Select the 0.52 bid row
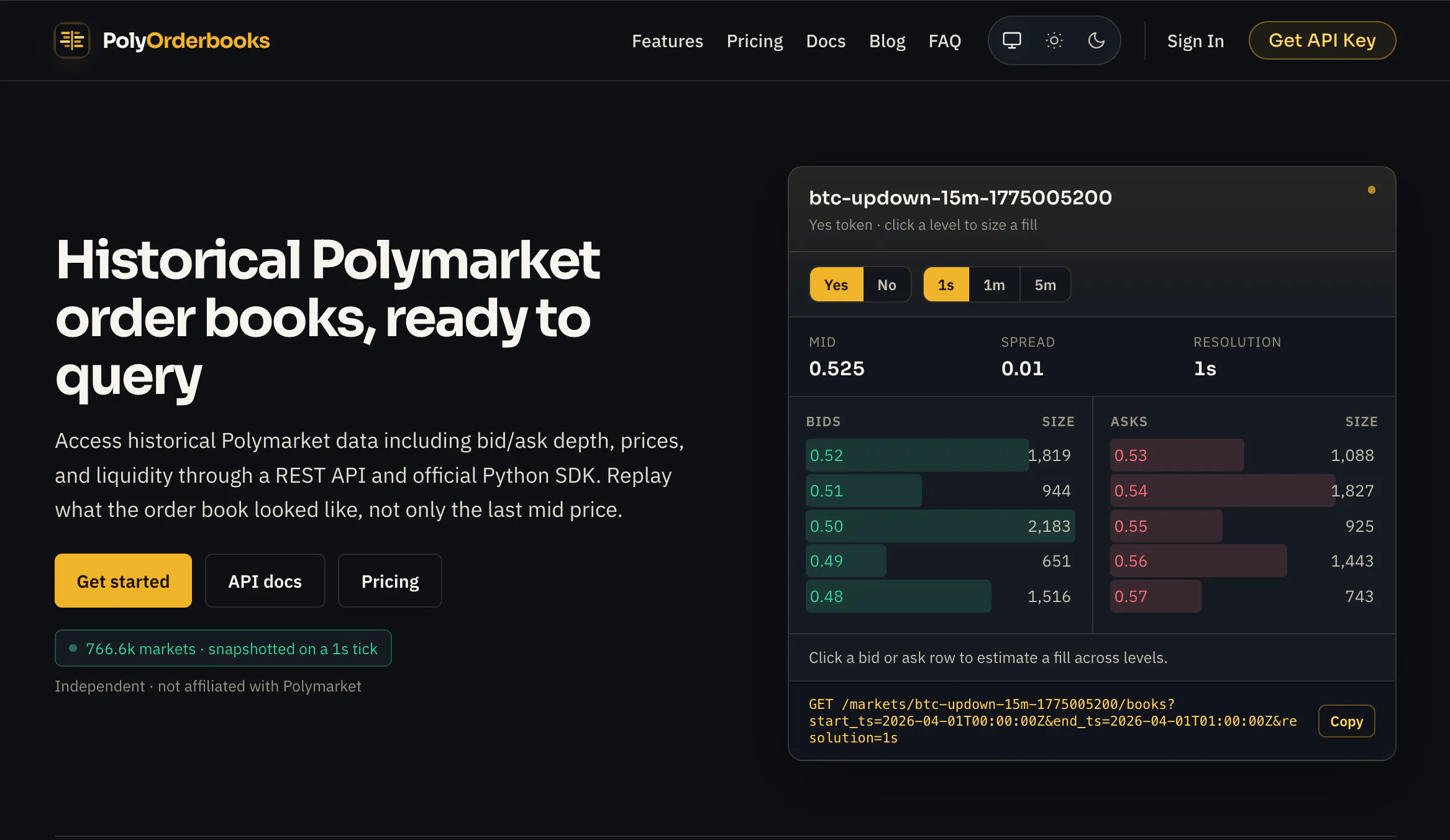The width and height of the screenshot is (1450, 840). tap(940, 455)
